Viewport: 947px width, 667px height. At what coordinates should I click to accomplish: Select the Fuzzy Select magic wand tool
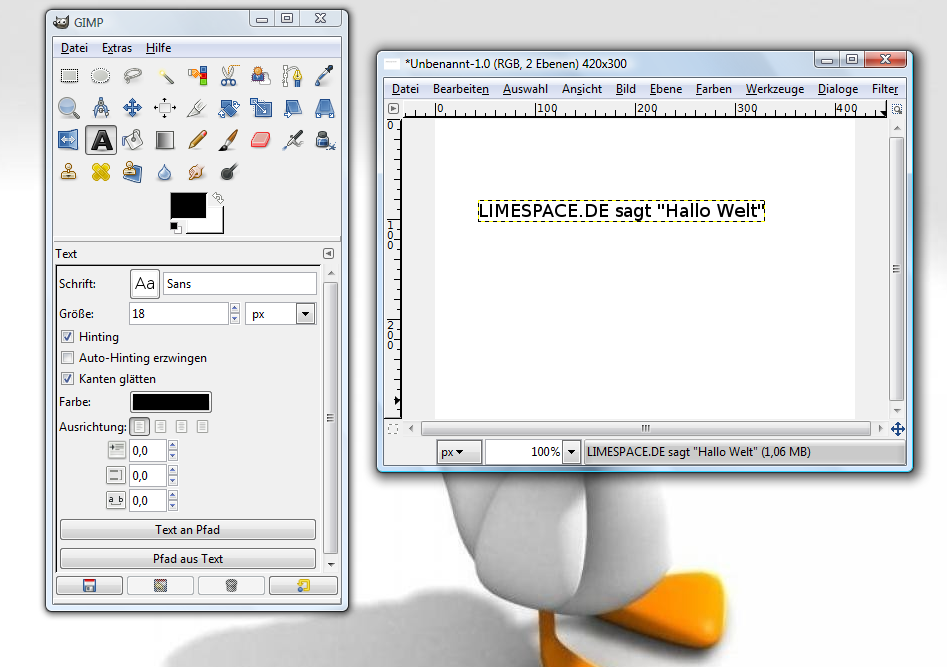pos(165,75)
